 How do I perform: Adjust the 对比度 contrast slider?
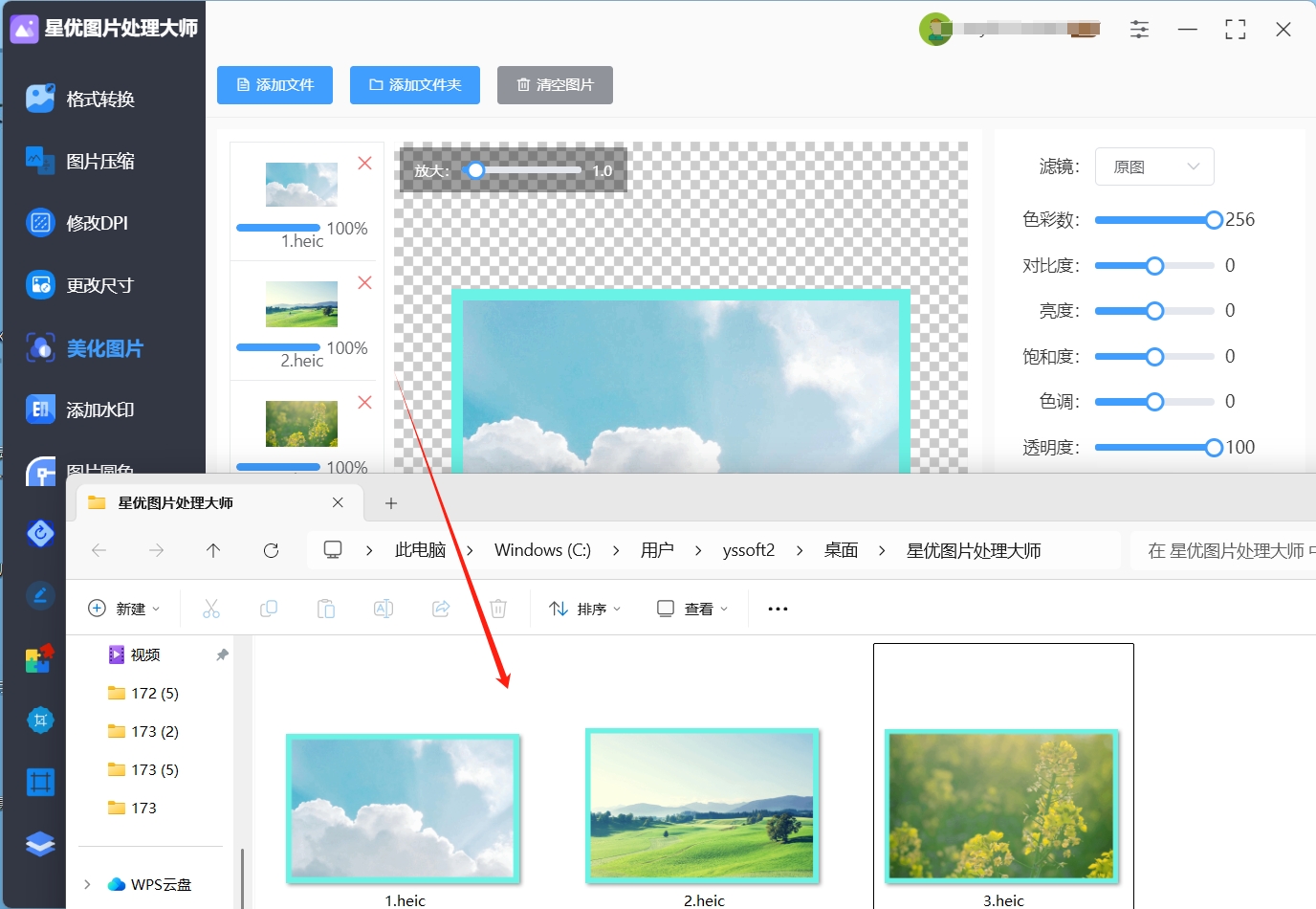click(1154, 265)
